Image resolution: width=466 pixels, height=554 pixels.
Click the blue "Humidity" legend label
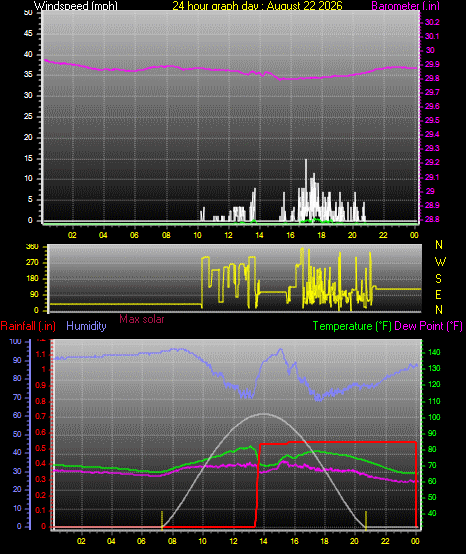pos(86,326)
